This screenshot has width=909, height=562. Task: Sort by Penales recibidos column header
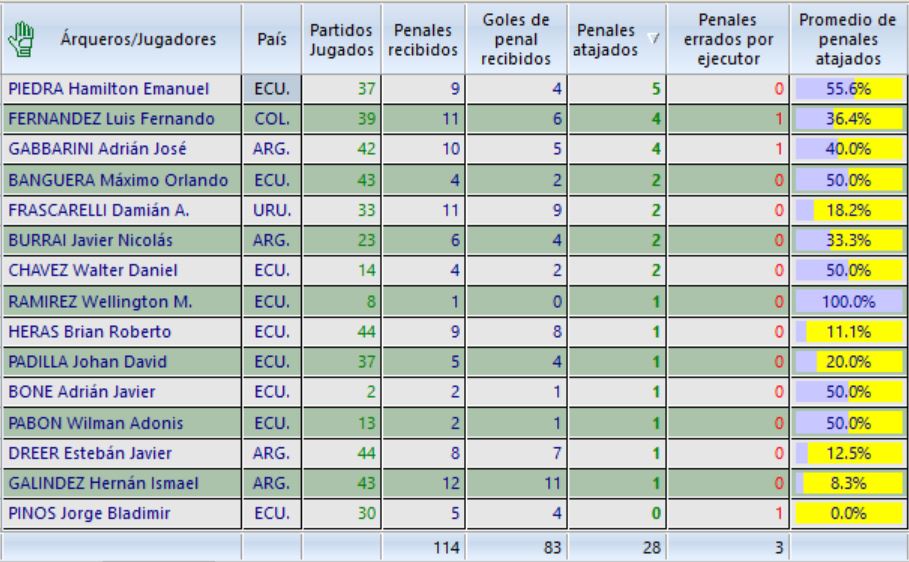tap(421, 39)
